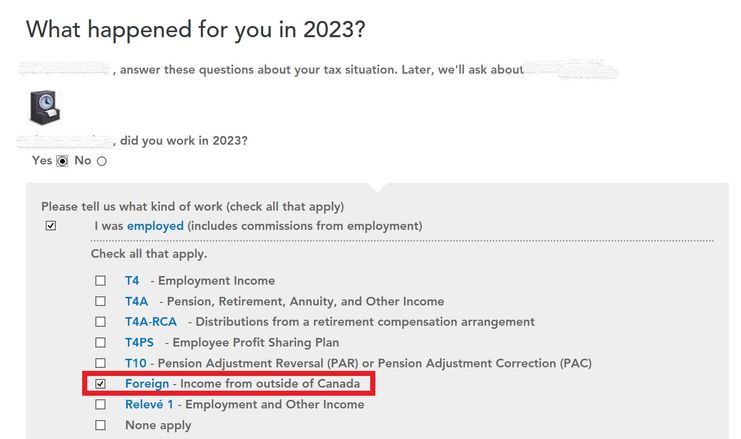
Task: Open the T4 link
Action: (x=132, y=281)
